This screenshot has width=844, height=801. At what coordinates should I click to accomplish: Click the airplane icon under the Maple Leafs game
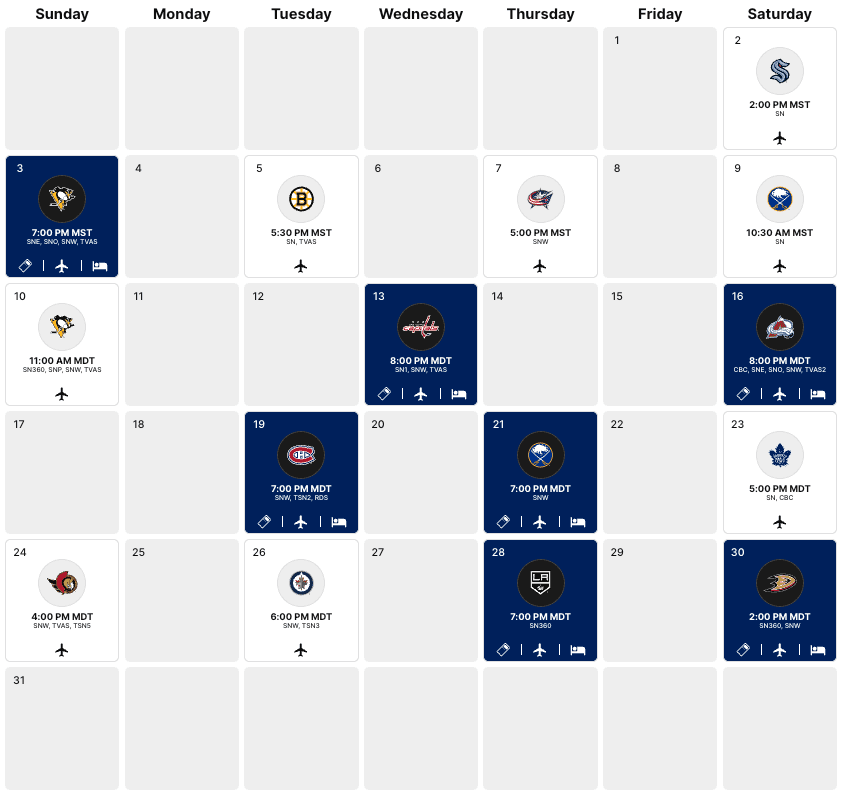(780, 522)
